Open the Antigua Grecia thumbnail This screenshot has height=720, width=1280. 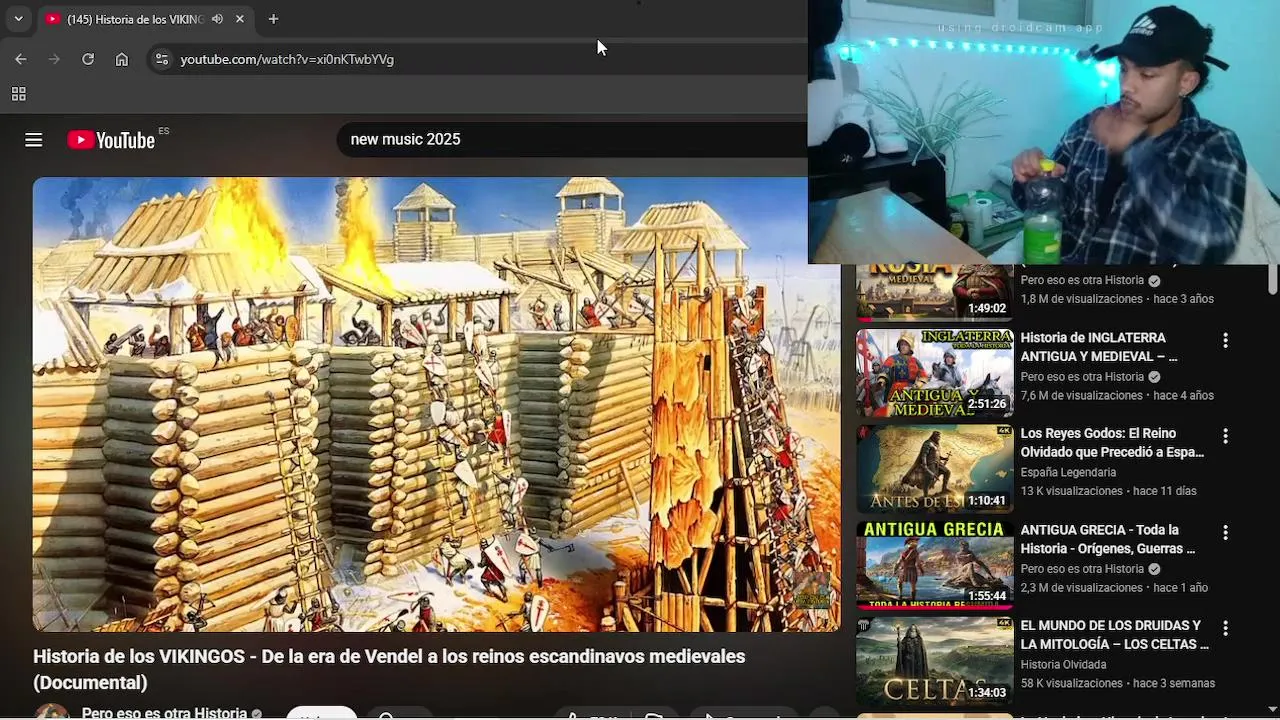point(934,565)
